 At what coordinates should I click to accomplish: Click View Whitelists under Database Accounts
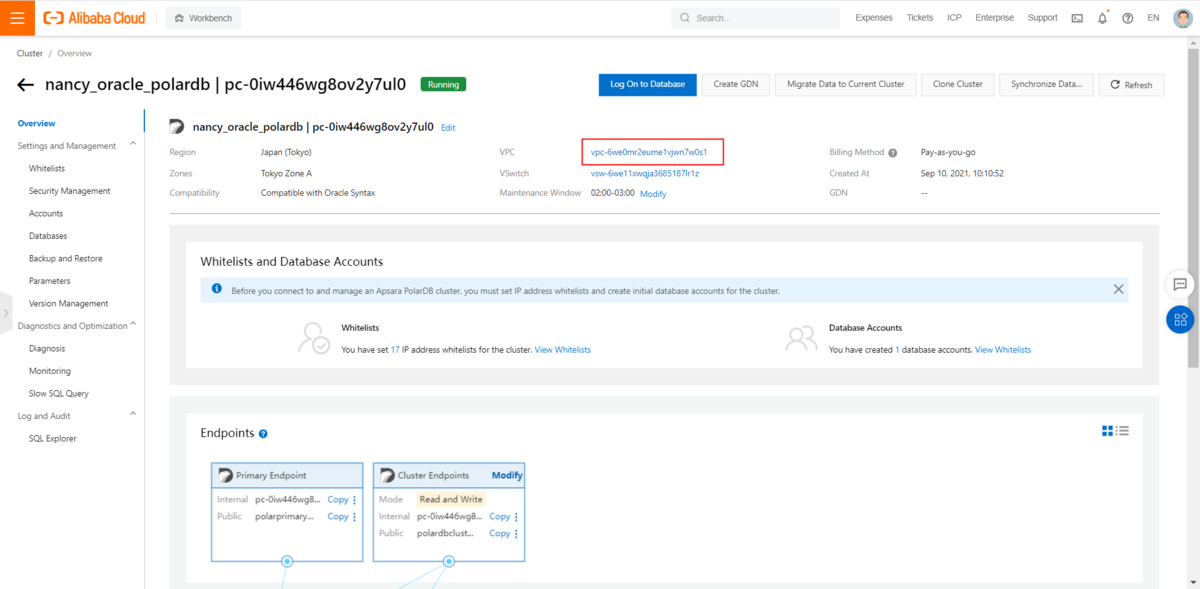coord(1003,350)
